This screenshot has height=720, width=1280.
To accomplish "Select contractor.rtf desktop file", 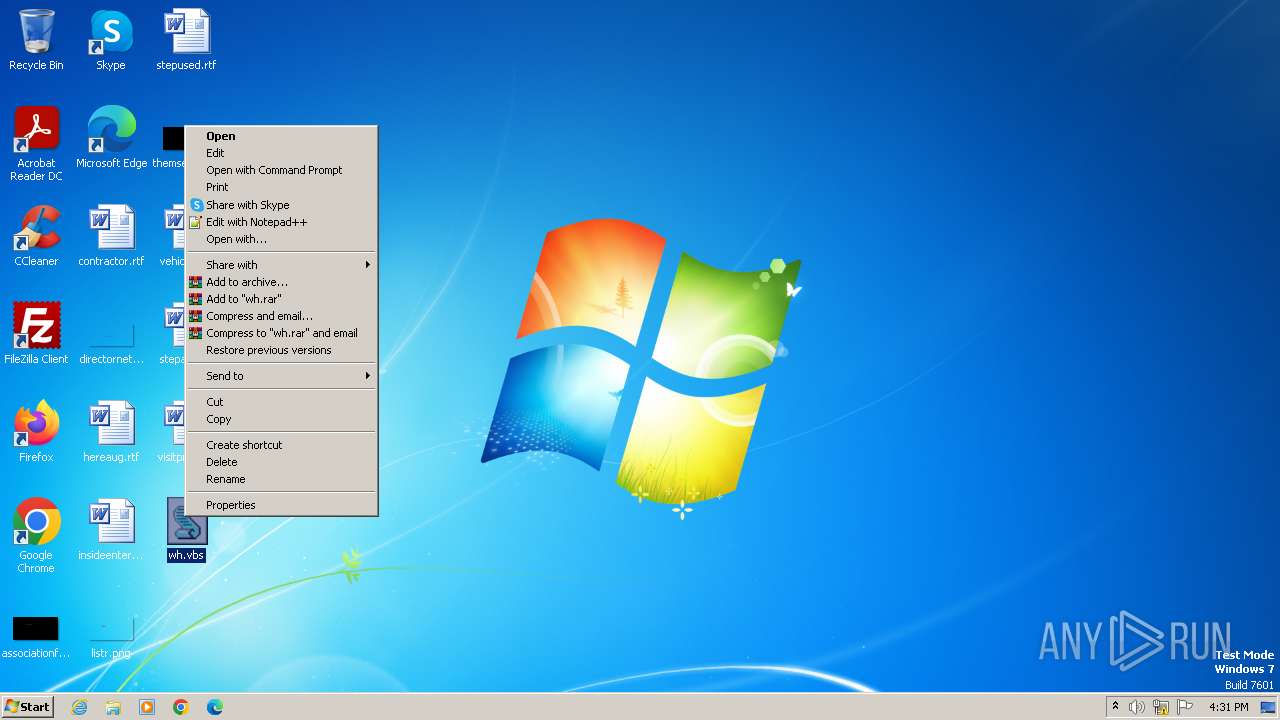I will (111, 236).
